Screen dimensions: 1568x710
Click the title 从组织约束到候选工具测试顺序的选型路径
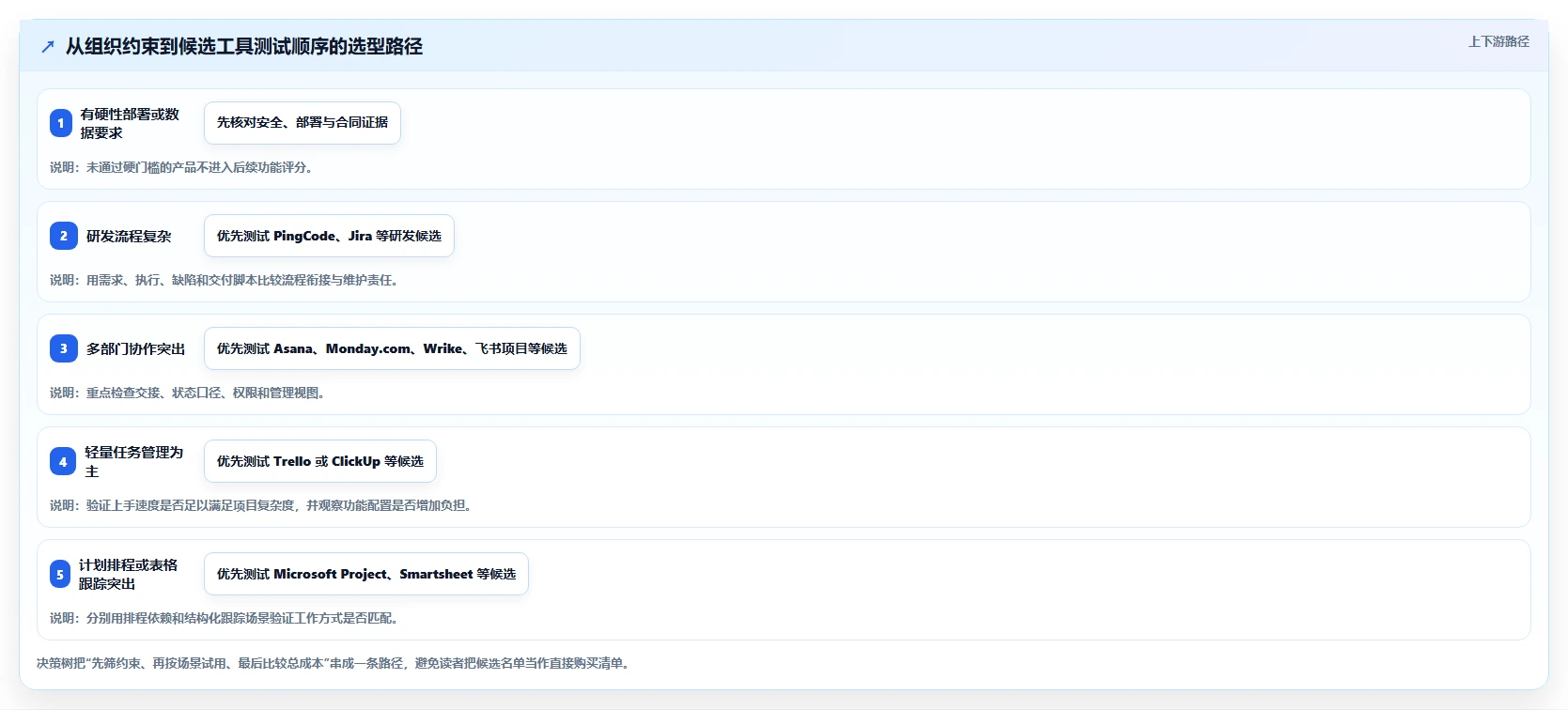click(244, 46)
